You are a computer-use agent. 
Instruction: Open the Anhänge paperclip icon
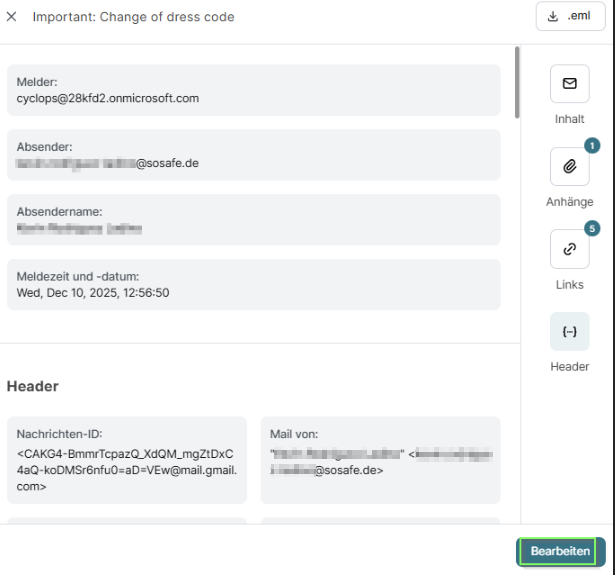pos(569,167)
